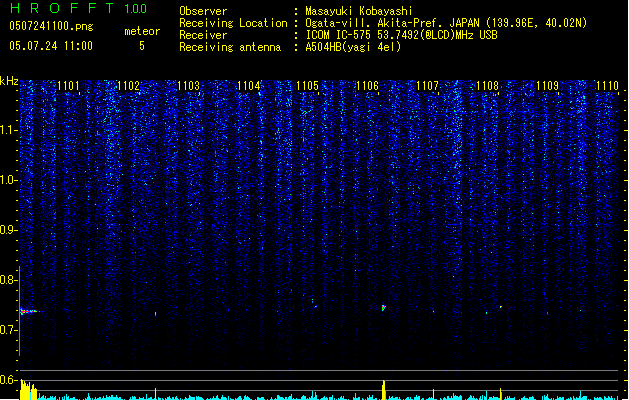Click the meteor echo just after 1106
This screenshot has height=400, width=629.
pos(383,307)
